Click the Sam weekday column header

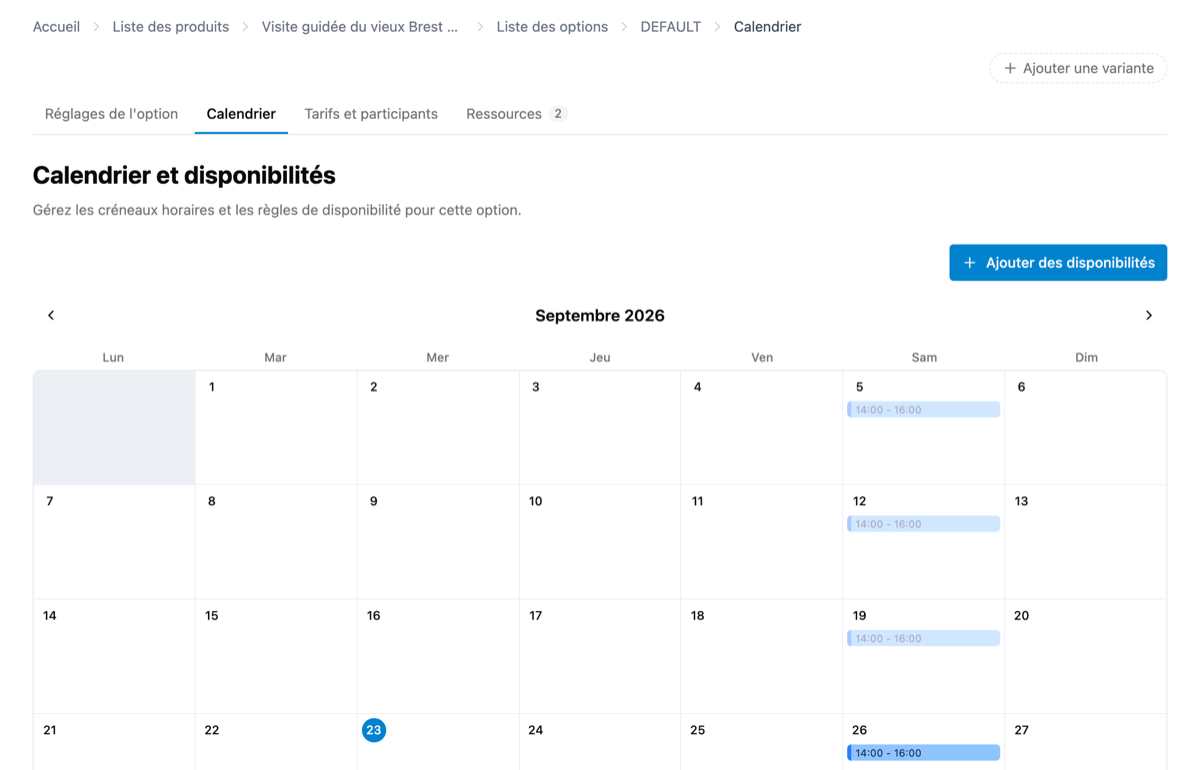tap(924, 357)
